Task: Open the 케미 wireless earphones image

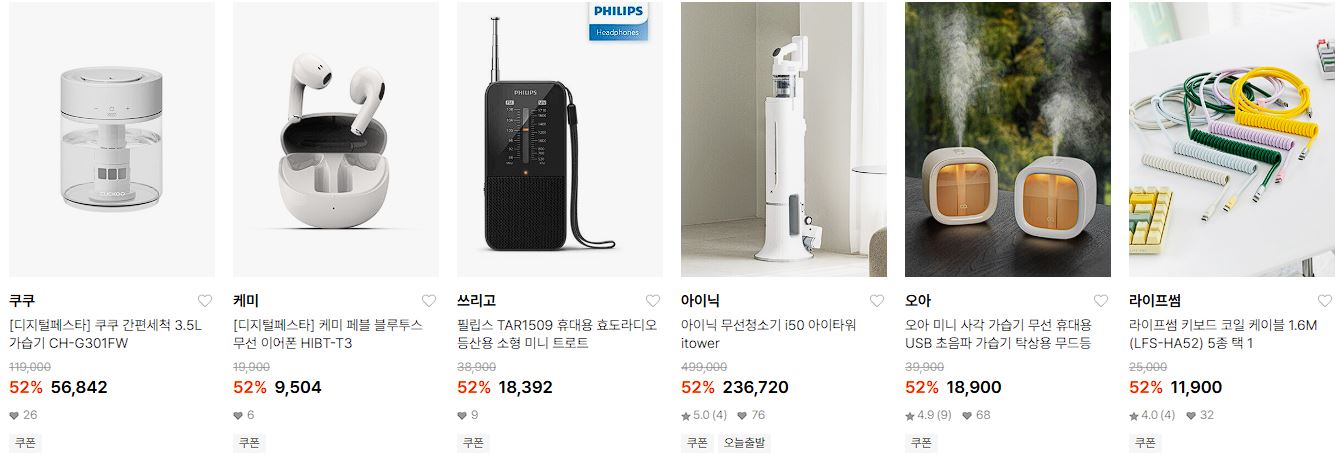Action: tap(336, 139)
